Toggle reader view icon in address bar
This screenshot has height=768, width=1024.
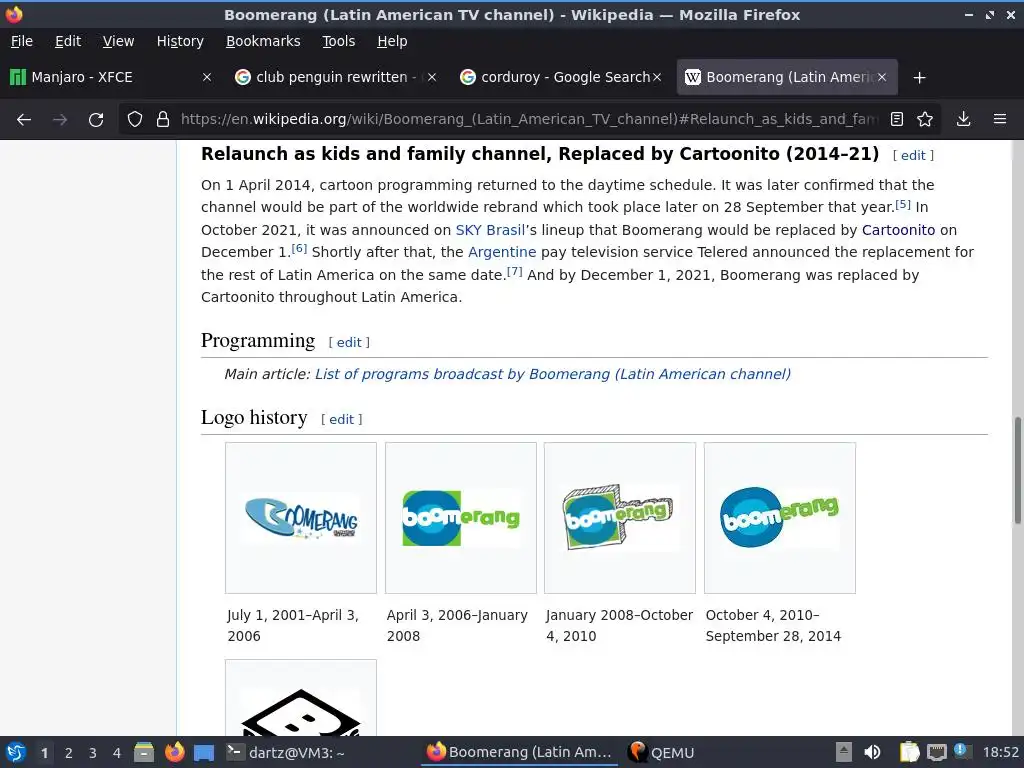point(897,119)
